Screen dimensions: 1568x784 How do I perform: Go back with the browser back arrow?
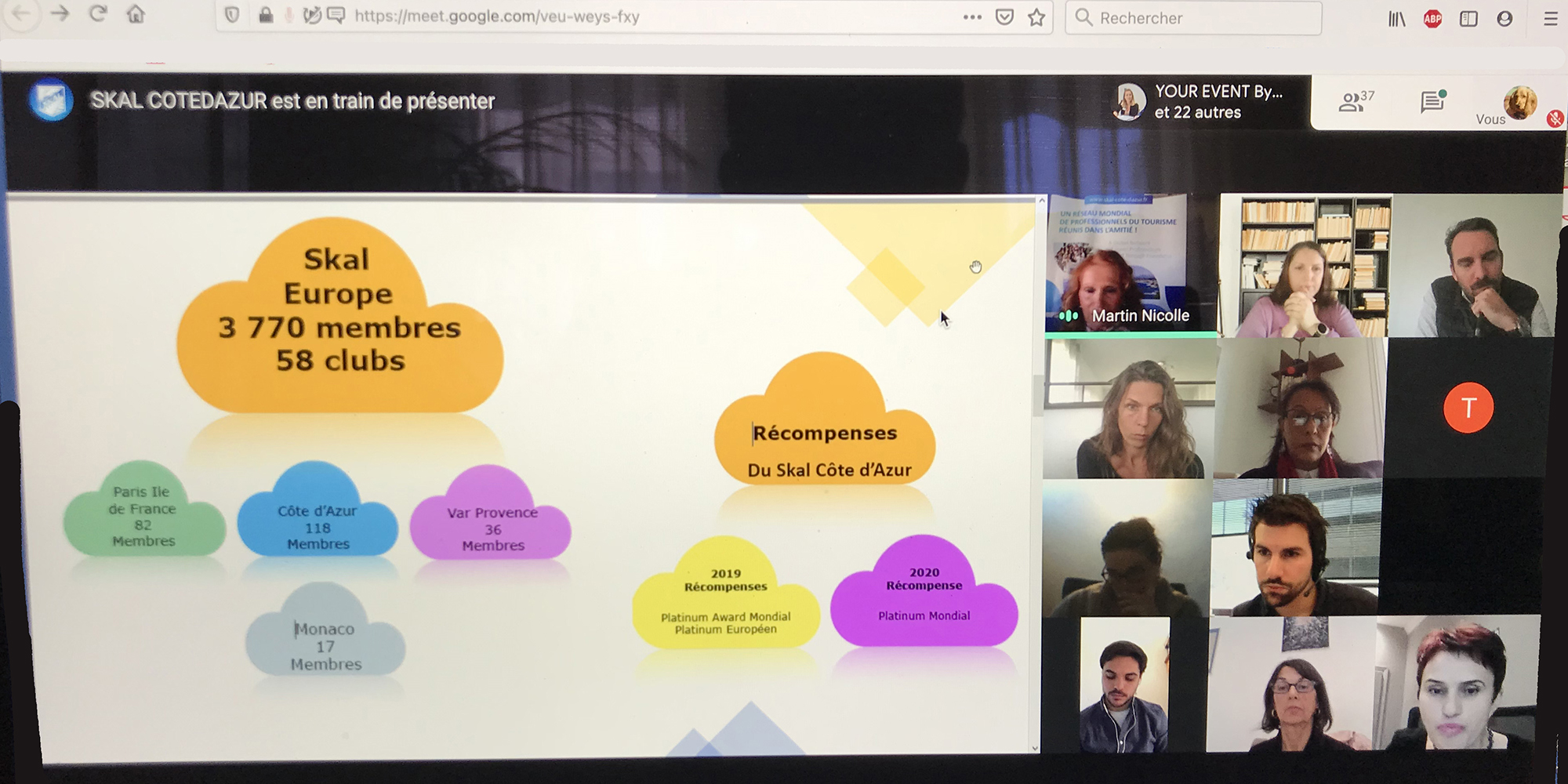22,14
